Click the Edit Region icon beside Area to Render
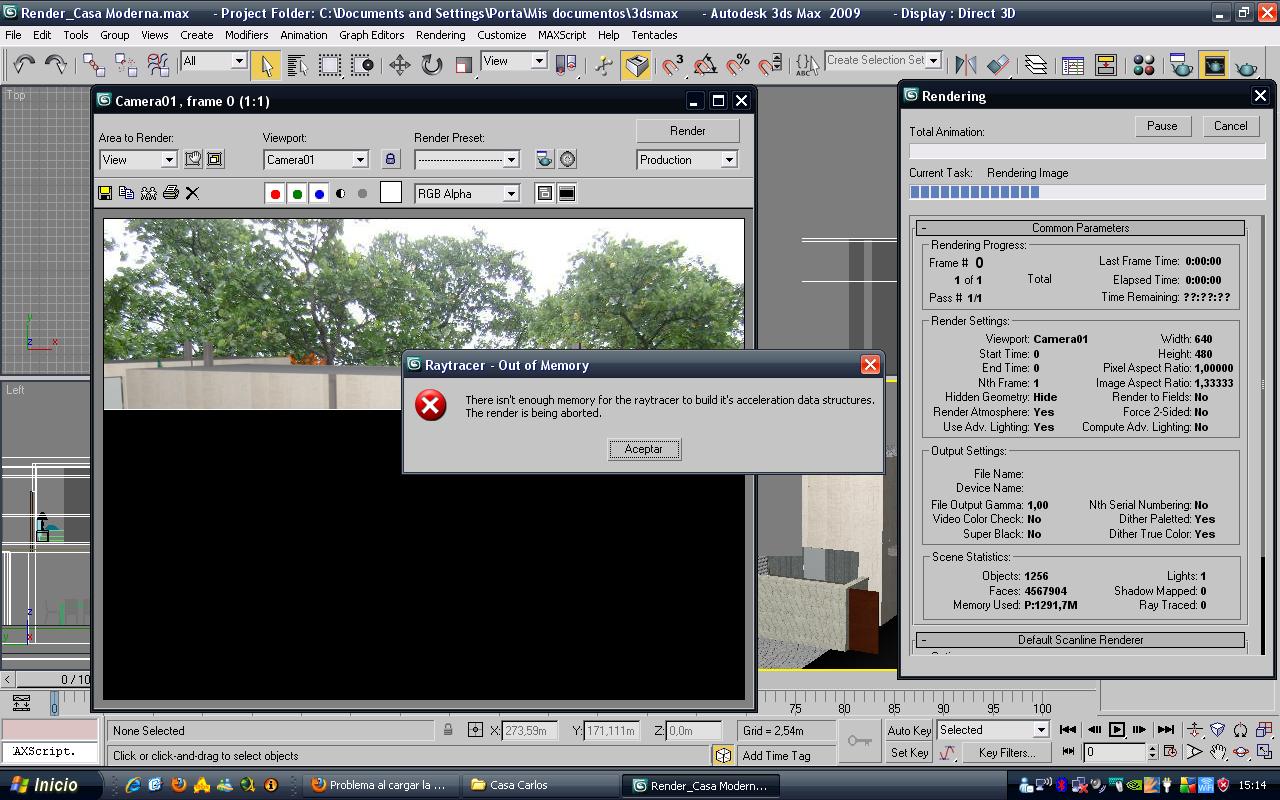Screen dimensions: 1280x800 pos(193,159)
